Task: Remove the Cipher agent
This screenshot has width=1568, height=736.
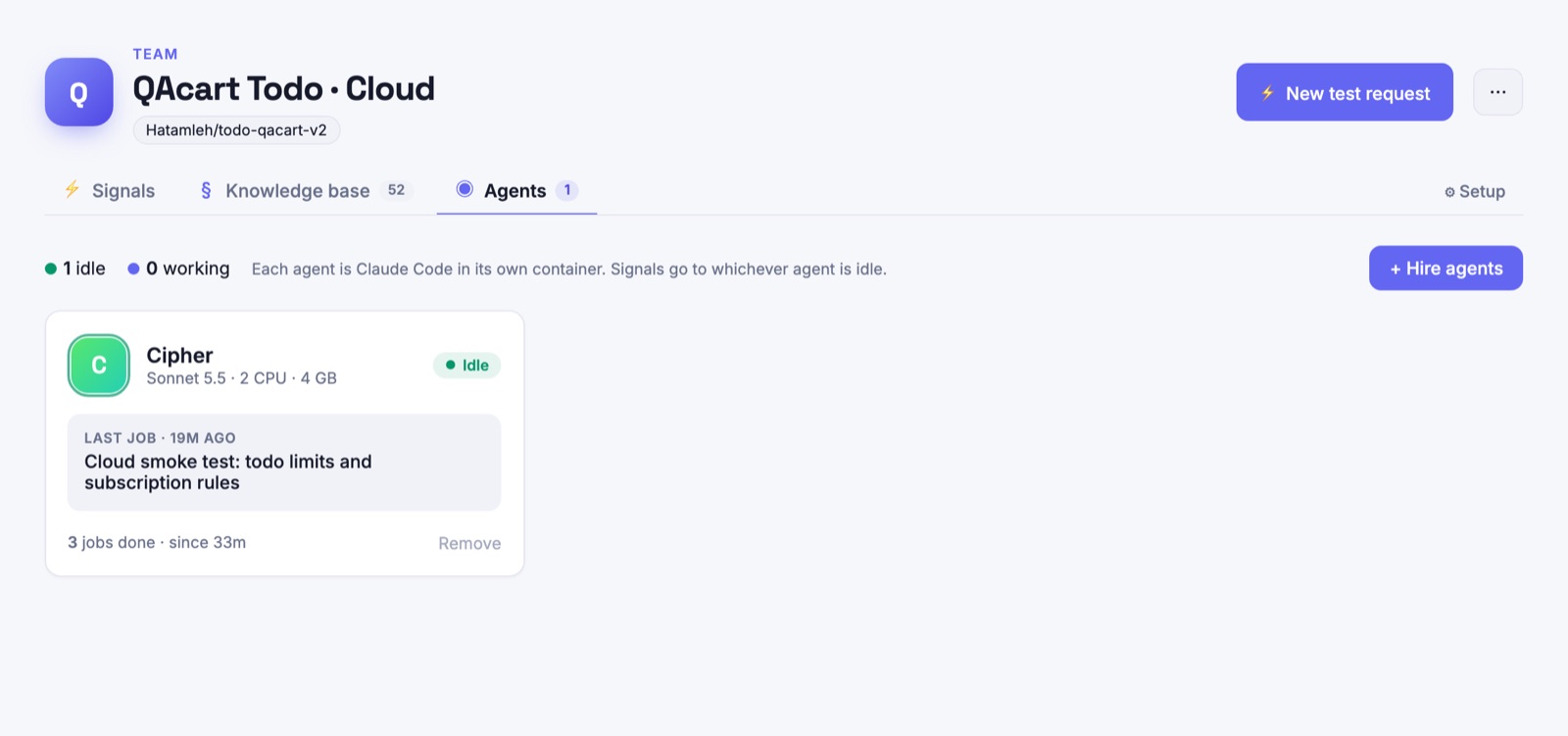Action: [469, 543]
